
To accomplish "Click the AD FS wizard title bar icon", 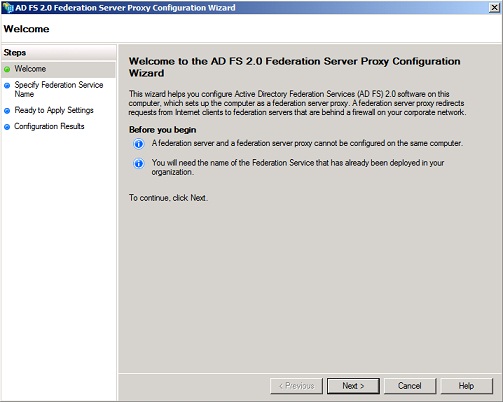I will click(8, 8).
